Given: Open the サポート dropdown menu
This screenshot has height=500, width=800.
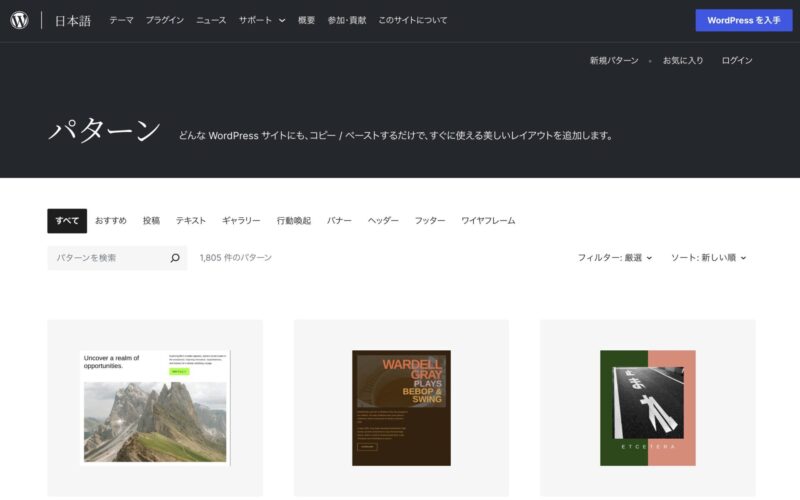Looking at the screenshot, I should [x=261, y=20].
